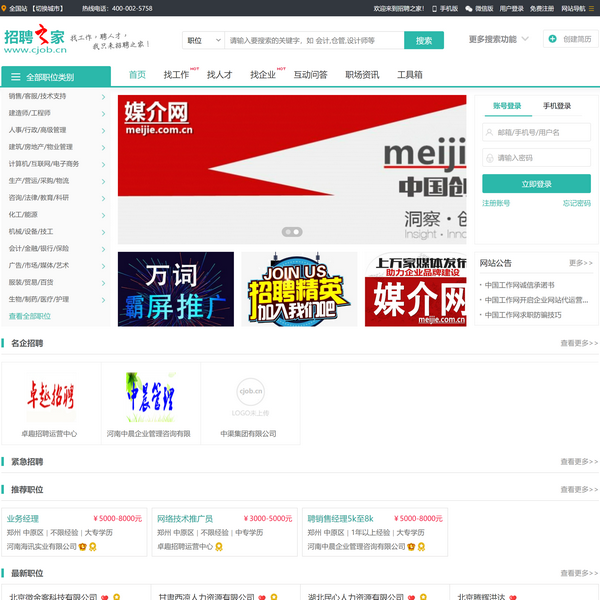Expand 更多搜索功能 dropdown

[x=497, y=40]
